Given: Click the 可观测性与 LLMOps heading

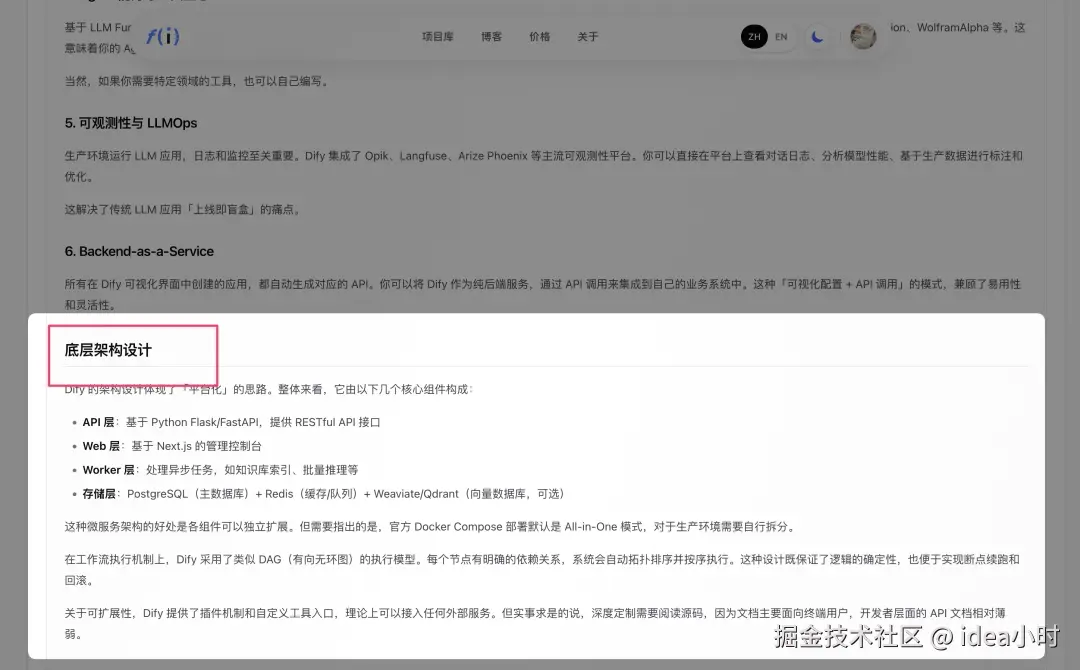Looking at the screenshot, I should 128,123.
